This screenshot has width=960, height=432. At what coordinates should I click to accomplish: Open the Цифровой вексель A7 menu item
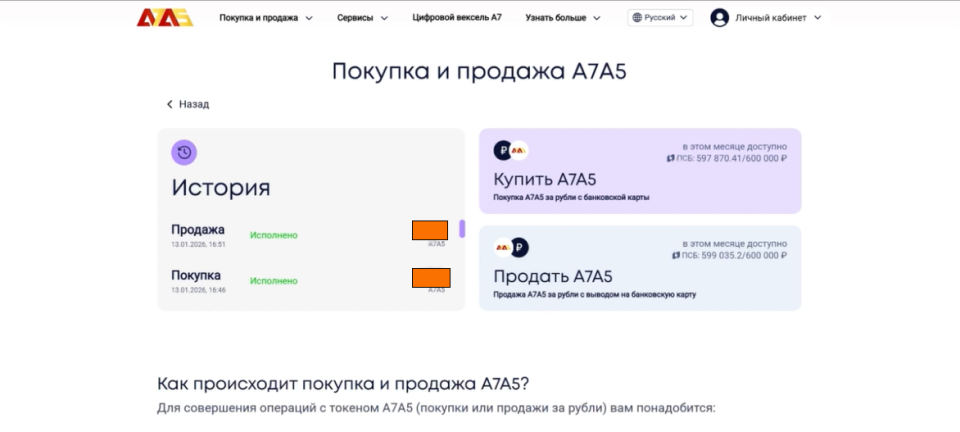click(457, 18)
